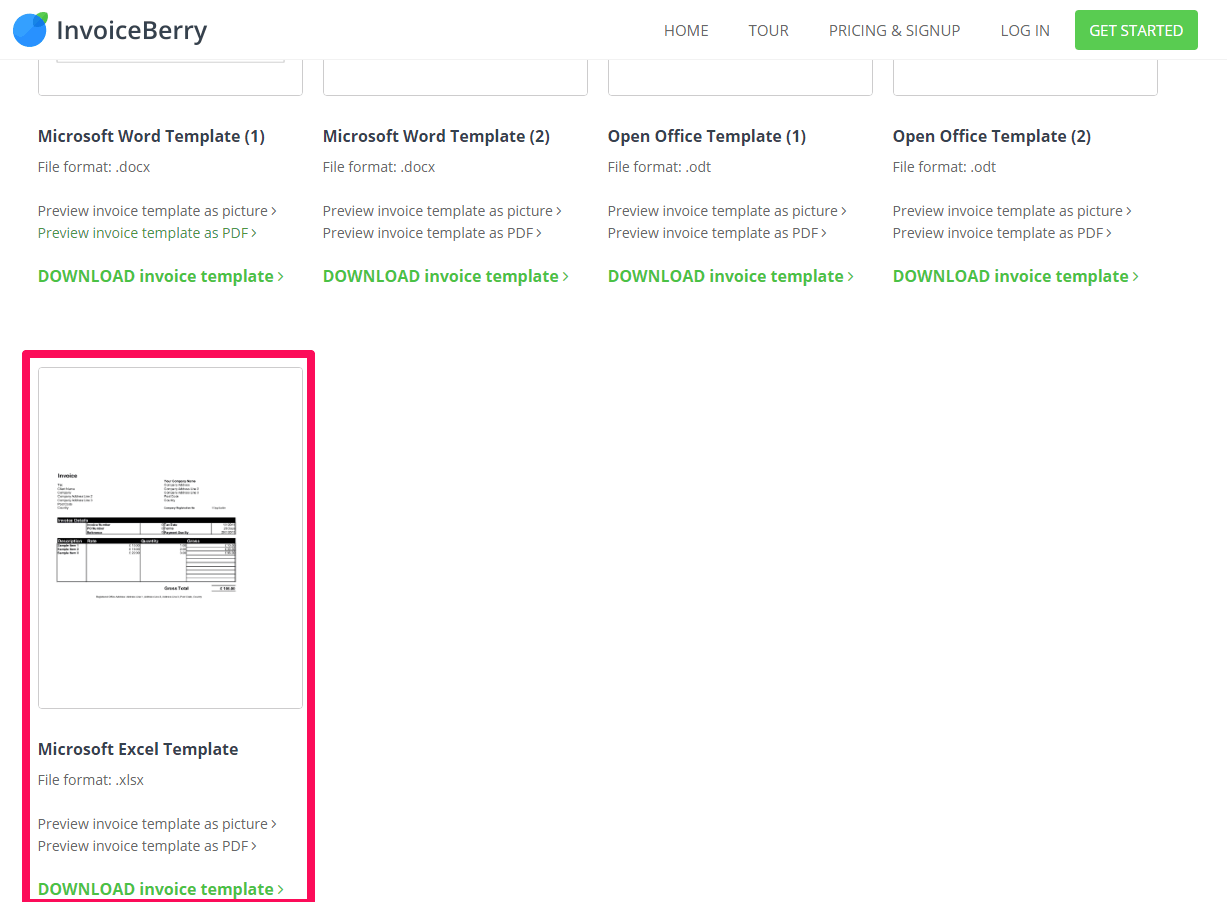Preview Open Office Template (2) as picture
Image resolution: width=1227 pixels, height=902 pixels.
(1012, 211)
